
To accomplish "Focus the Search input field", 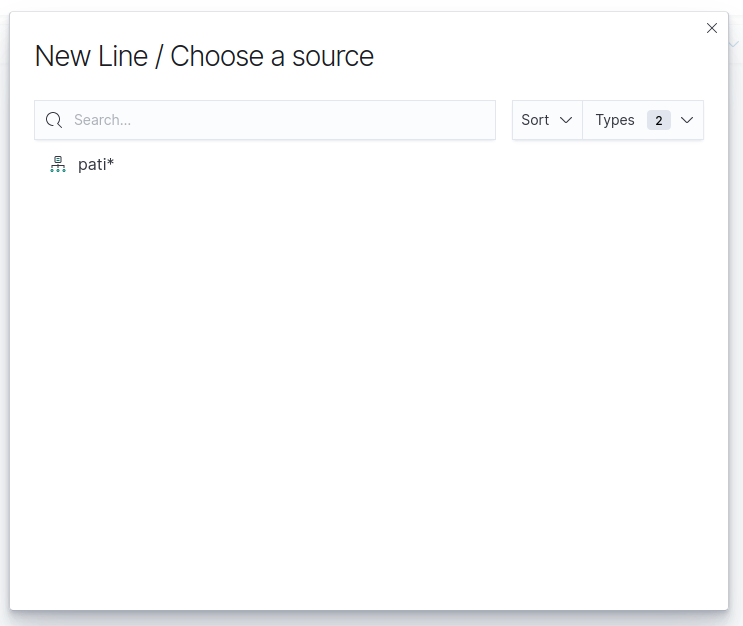I will point(265,120).
